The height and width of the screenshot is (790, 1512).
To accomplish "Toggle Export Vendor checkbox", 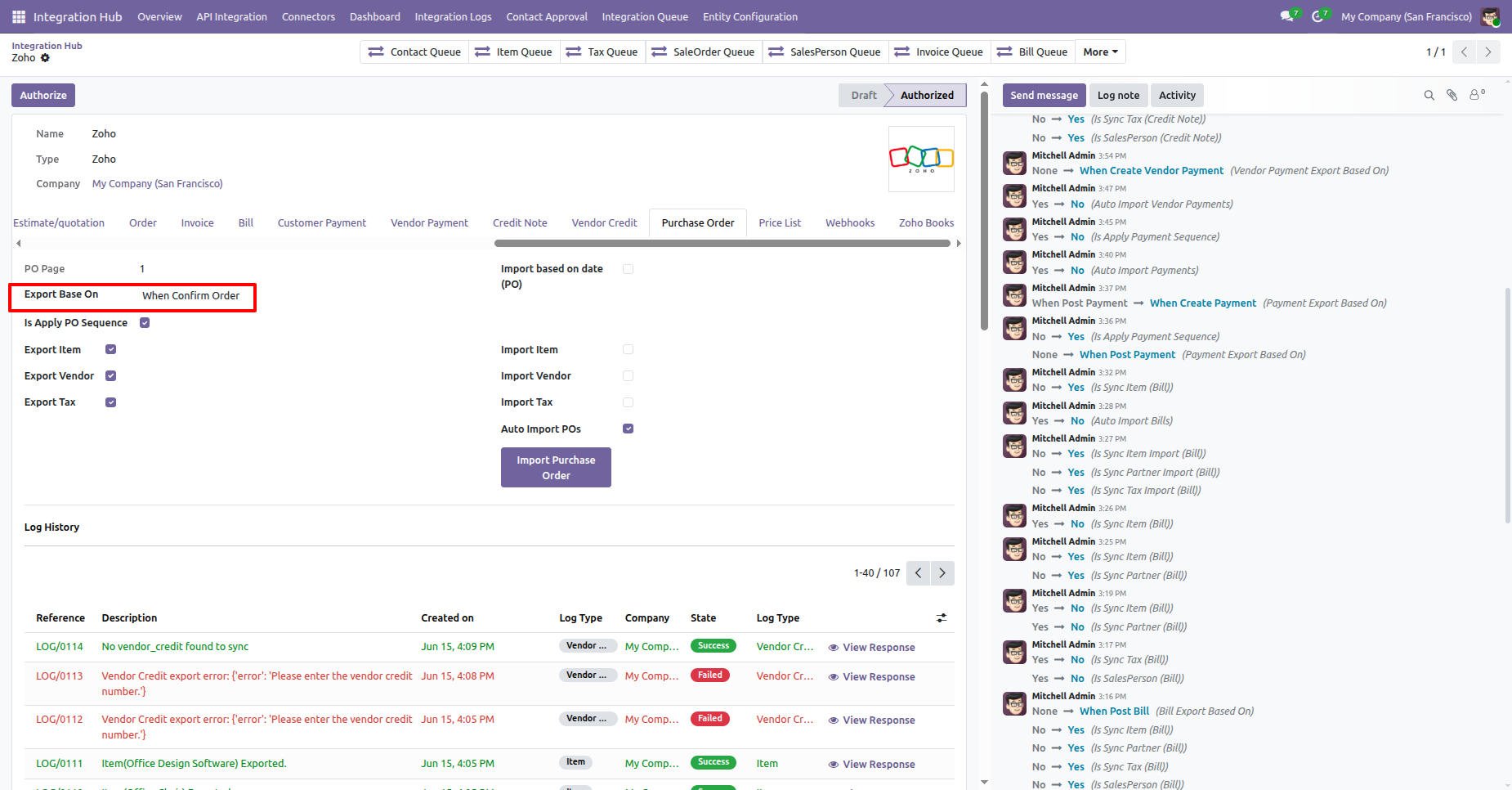I will [111, 376].
